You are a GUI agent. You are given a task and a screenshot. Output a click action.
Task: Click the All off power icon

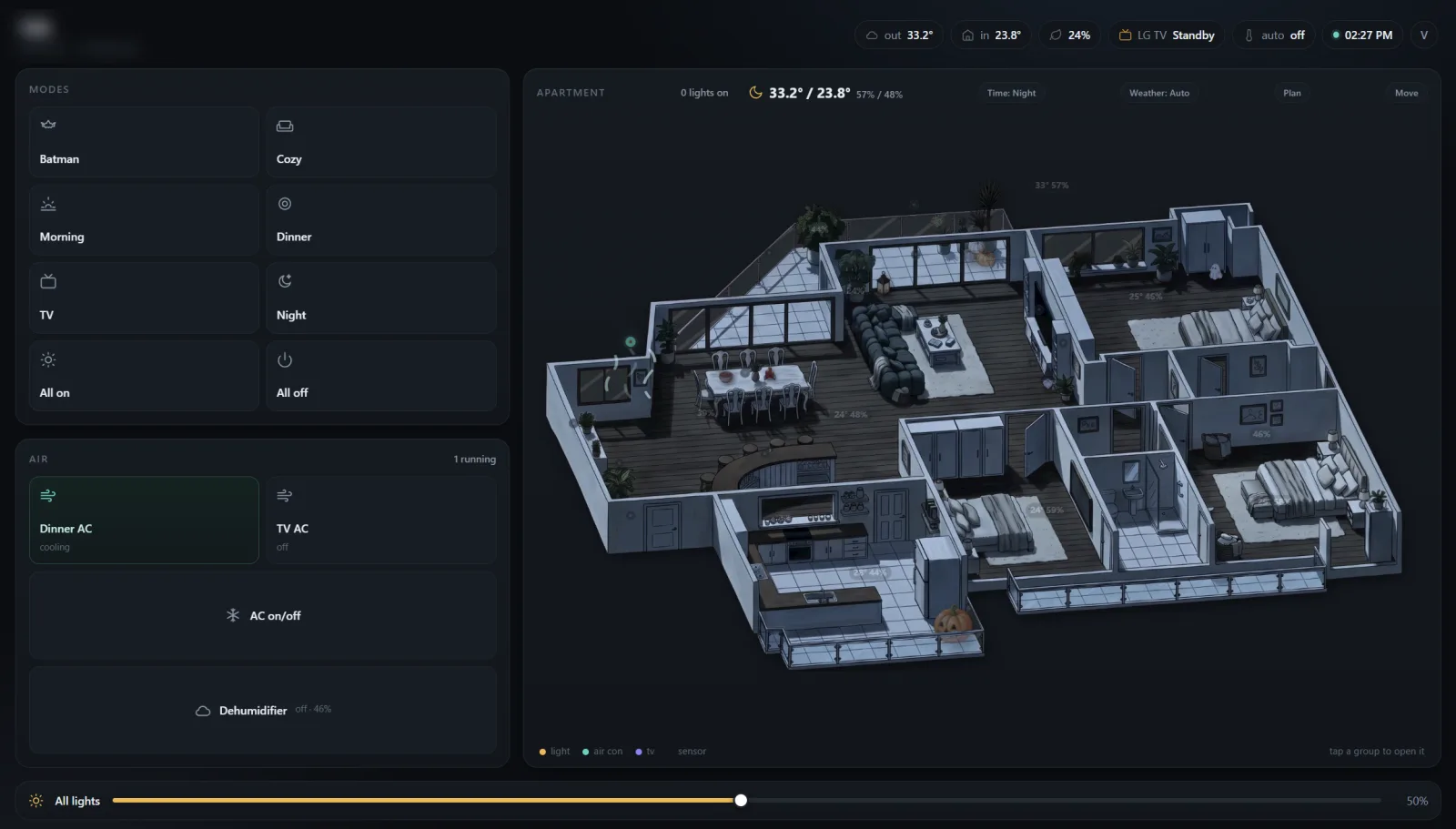[x=285, y=359]
